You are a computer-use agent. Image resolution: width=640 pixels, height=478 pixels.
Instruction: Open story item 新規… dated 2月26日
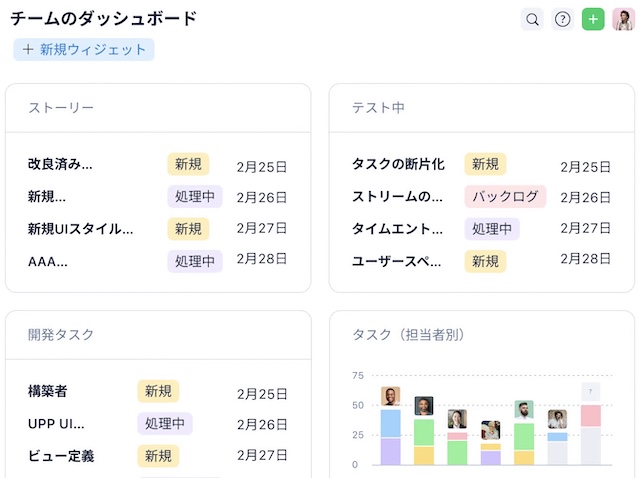click(x=47, y=196)
